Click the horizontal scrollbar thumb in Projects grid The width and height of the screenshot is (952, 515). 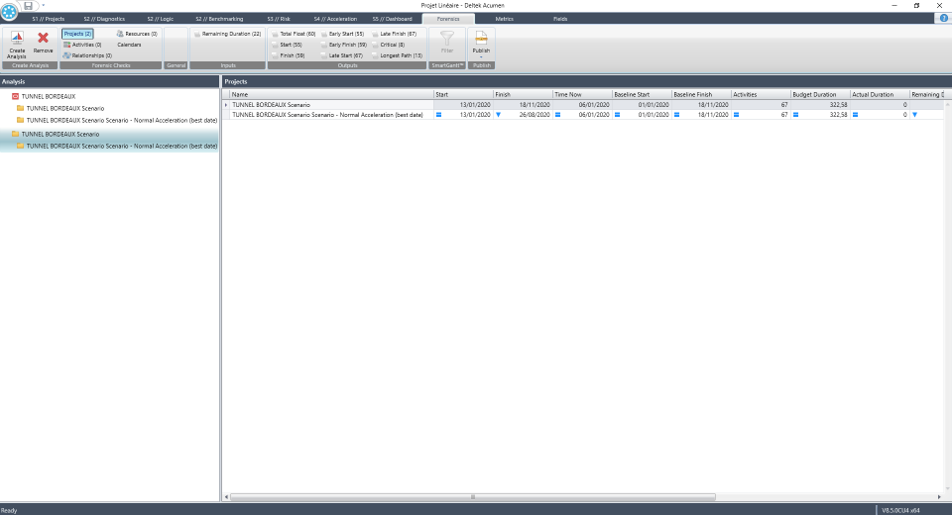tap(472, 497)
